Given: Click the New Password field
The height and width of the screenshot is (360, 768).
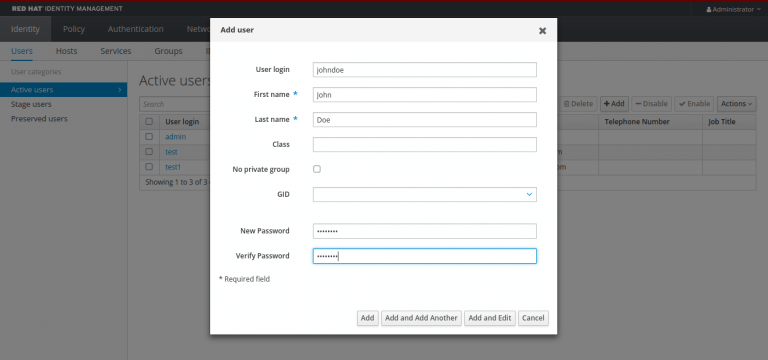Looking at the screenshot, I should [x=425, y=231].
